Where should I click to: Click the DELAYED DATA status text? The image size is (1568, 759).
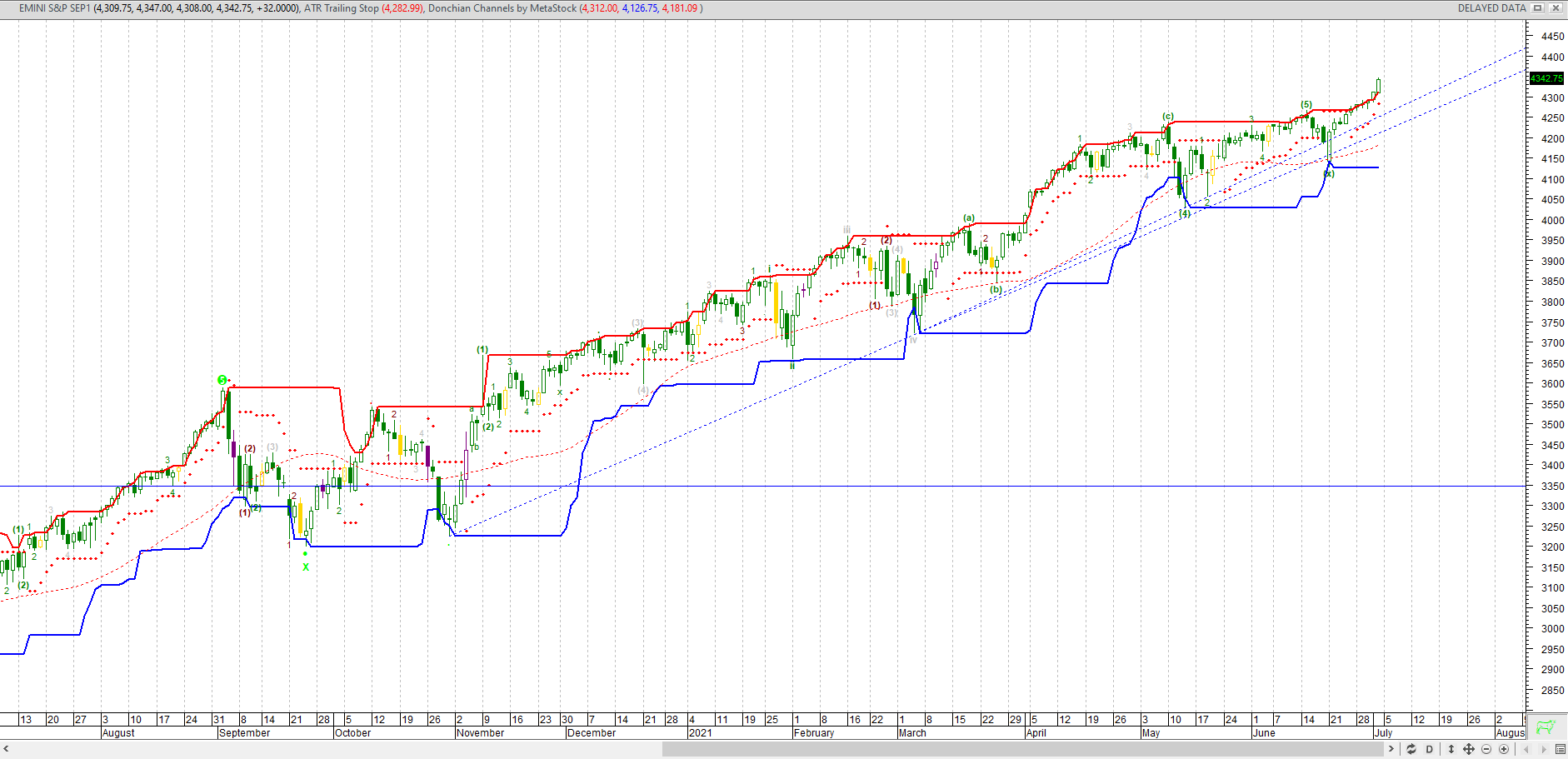(1491, 7)
